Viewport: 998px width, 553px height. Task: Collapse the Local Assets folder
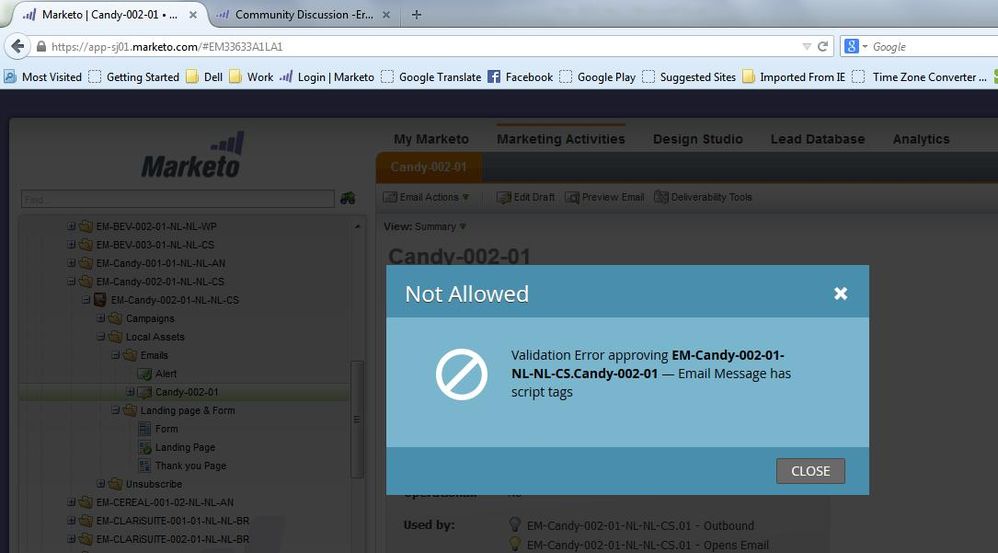click(101, 336)
